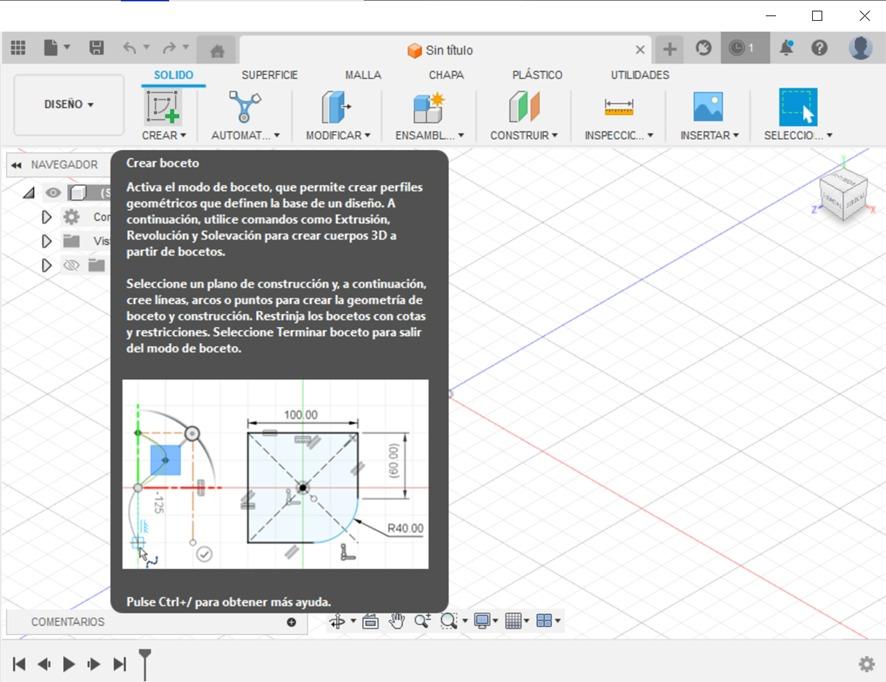Collapse the NAVEGADOR panel arrows
886x682 pixels.
tap(16, 165)
